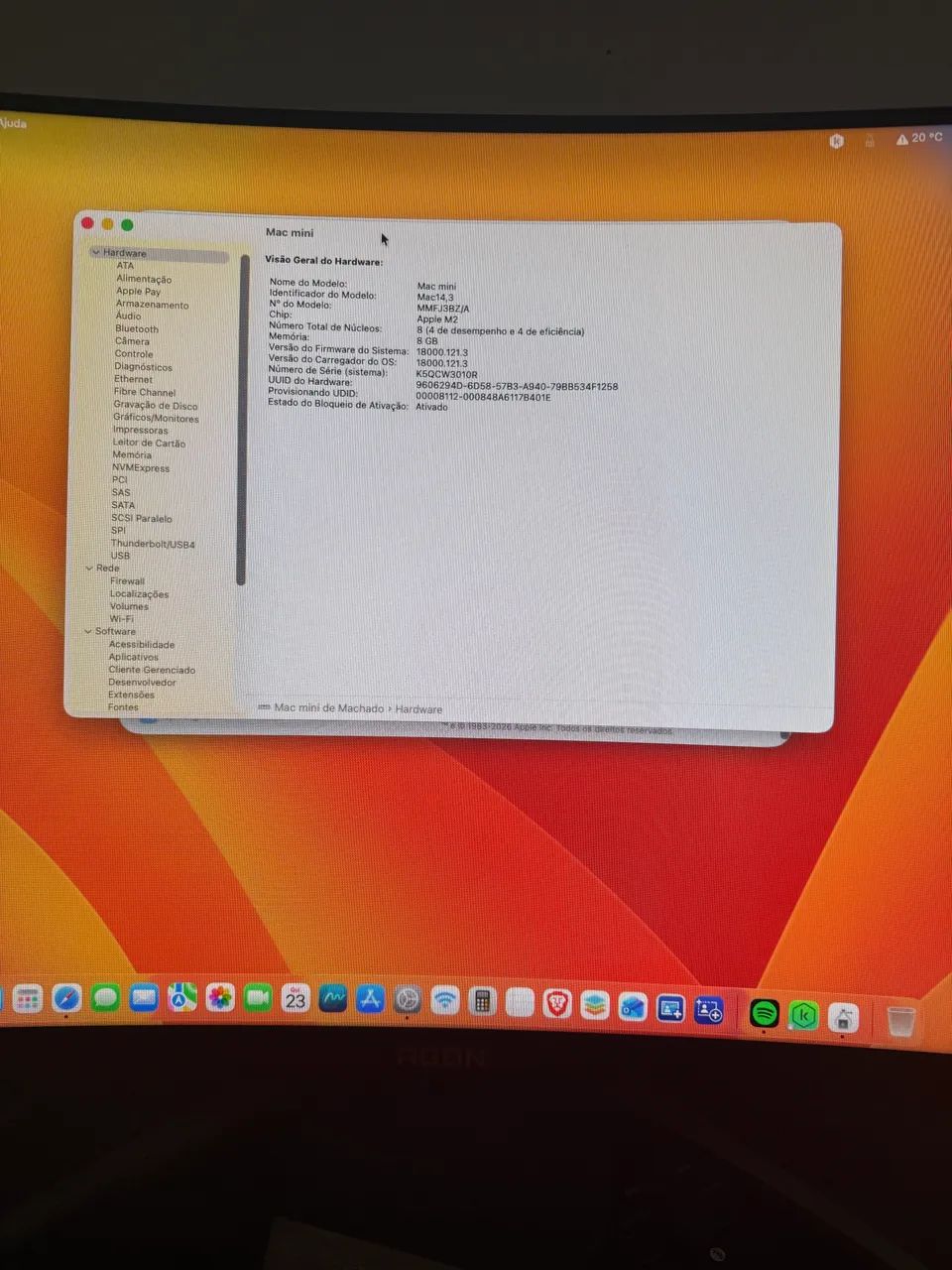Open the App Store from the Dock

(x=370, y=999)
